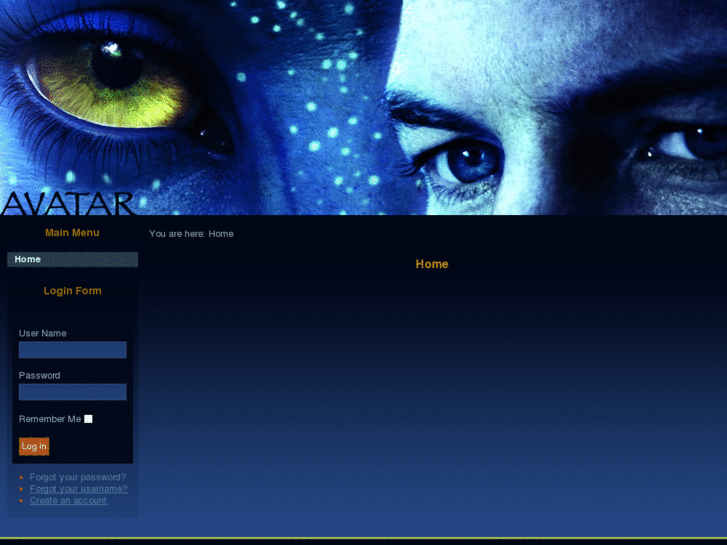Click the orange Log in button
The width and height of the screenshot is (727, 545).
point(34,446)
